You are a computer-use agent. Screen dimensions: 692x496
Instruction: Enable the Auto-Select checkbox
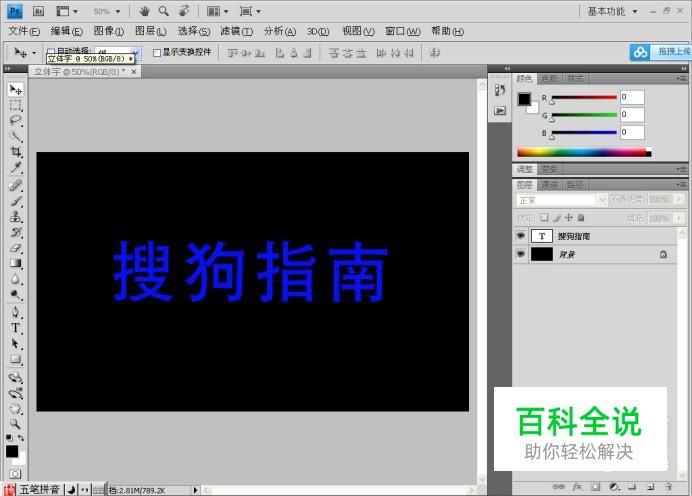[50, 52]
